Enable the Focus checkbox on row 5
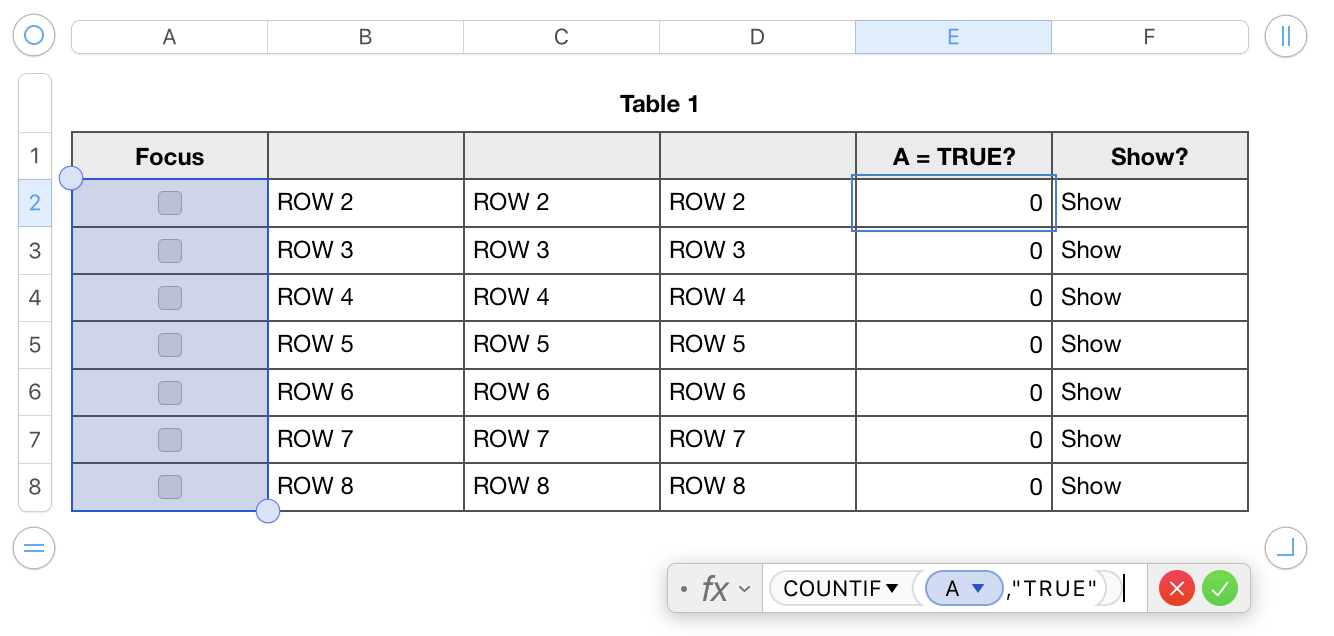 click(169, 344)
